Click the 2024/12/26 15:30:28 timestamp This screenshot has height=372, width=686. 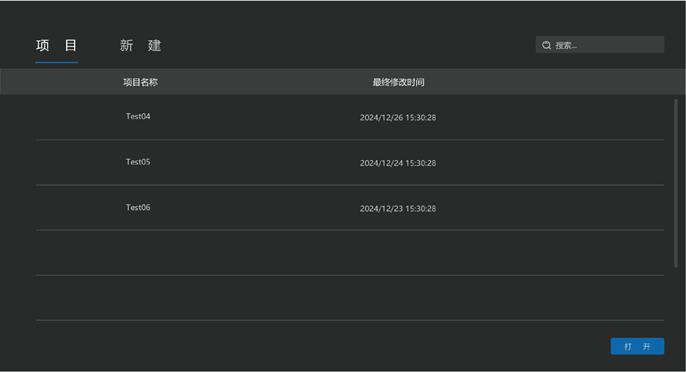click(x=398, y=117)
